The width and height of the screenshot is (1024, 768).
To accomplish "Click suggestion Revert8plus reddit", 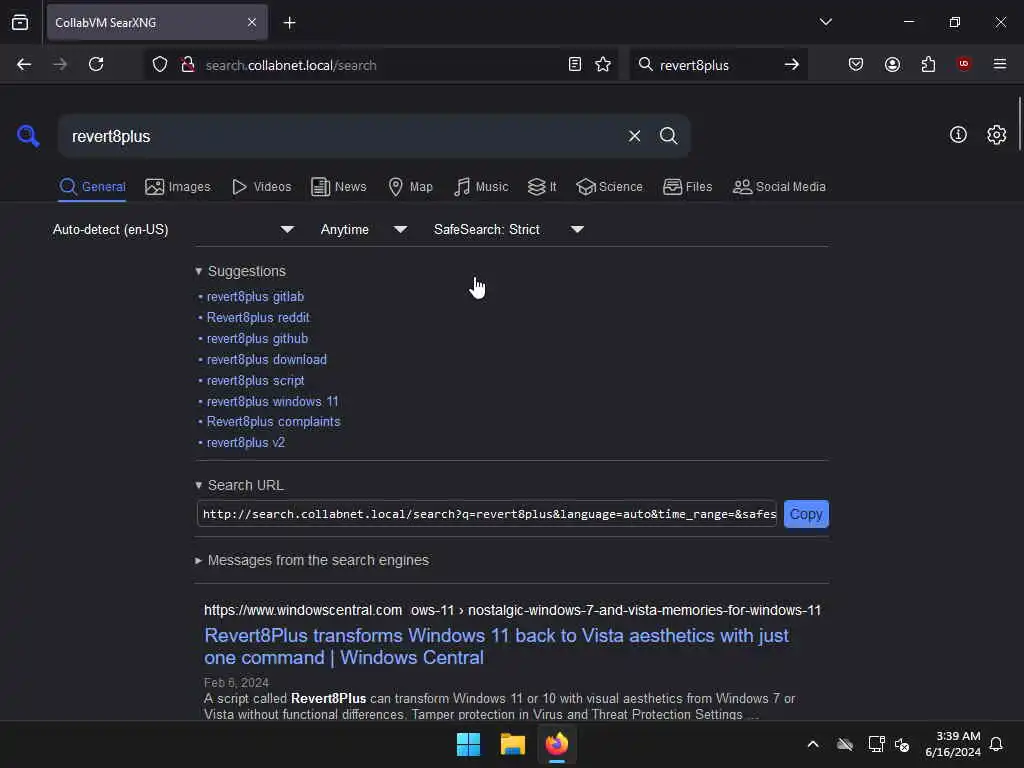I will click(258, 317).
